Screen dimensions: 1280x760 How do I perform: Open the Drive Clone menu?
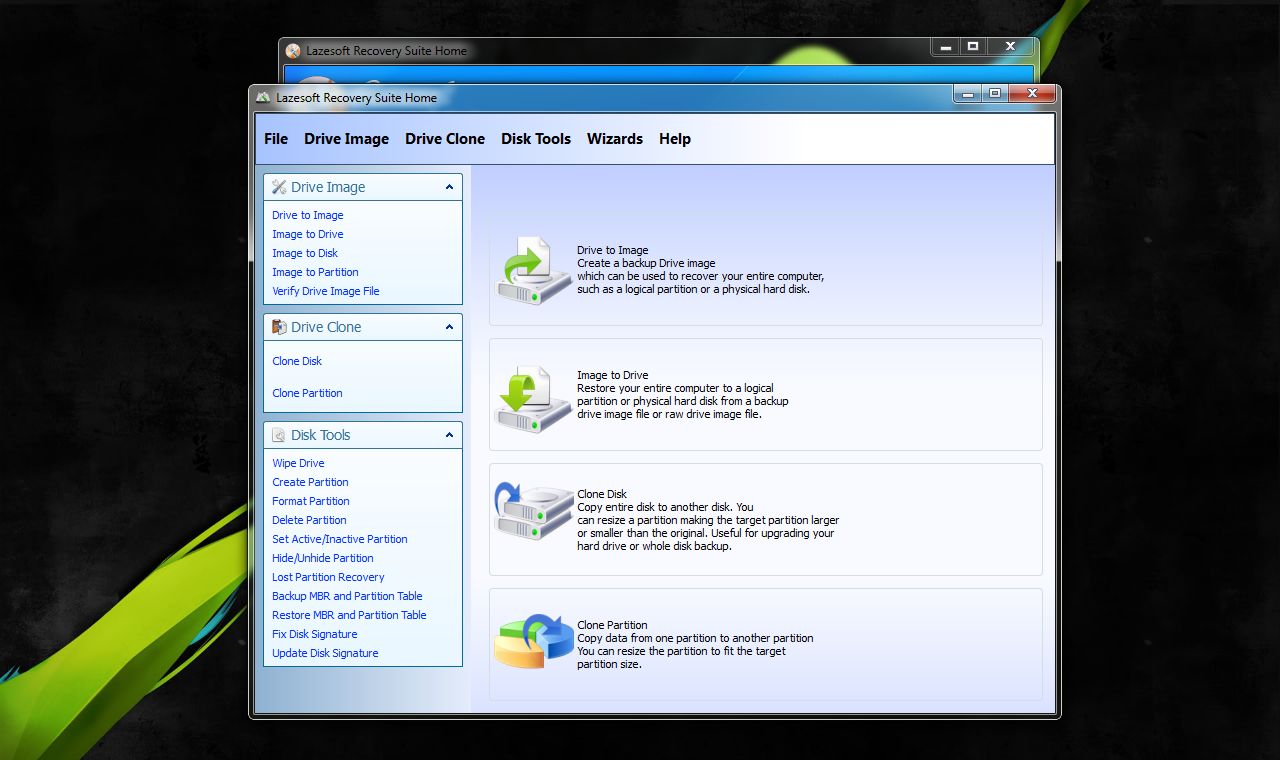pos(445,139)
